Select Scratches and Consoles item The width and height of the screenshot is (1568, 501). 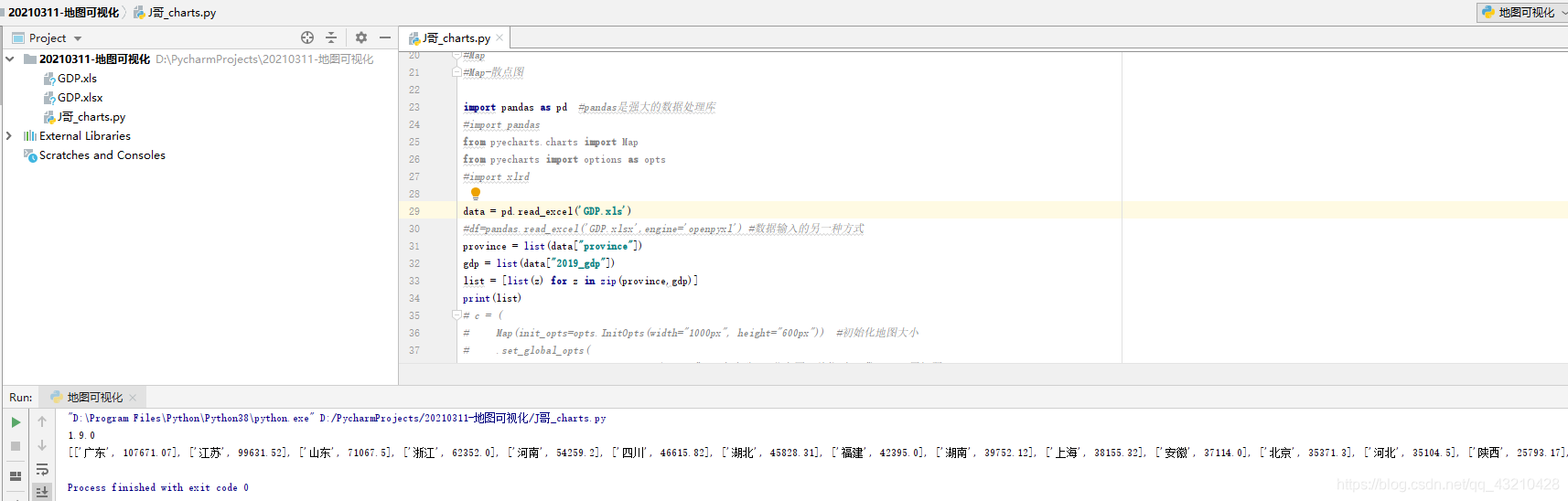(x=102, y=155)
